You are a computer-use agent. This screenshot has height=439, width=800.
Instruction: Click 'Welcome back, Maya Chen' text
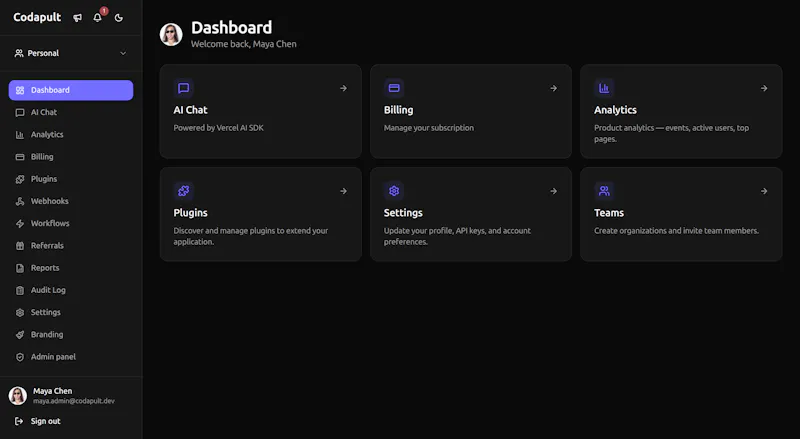(243, 44)
